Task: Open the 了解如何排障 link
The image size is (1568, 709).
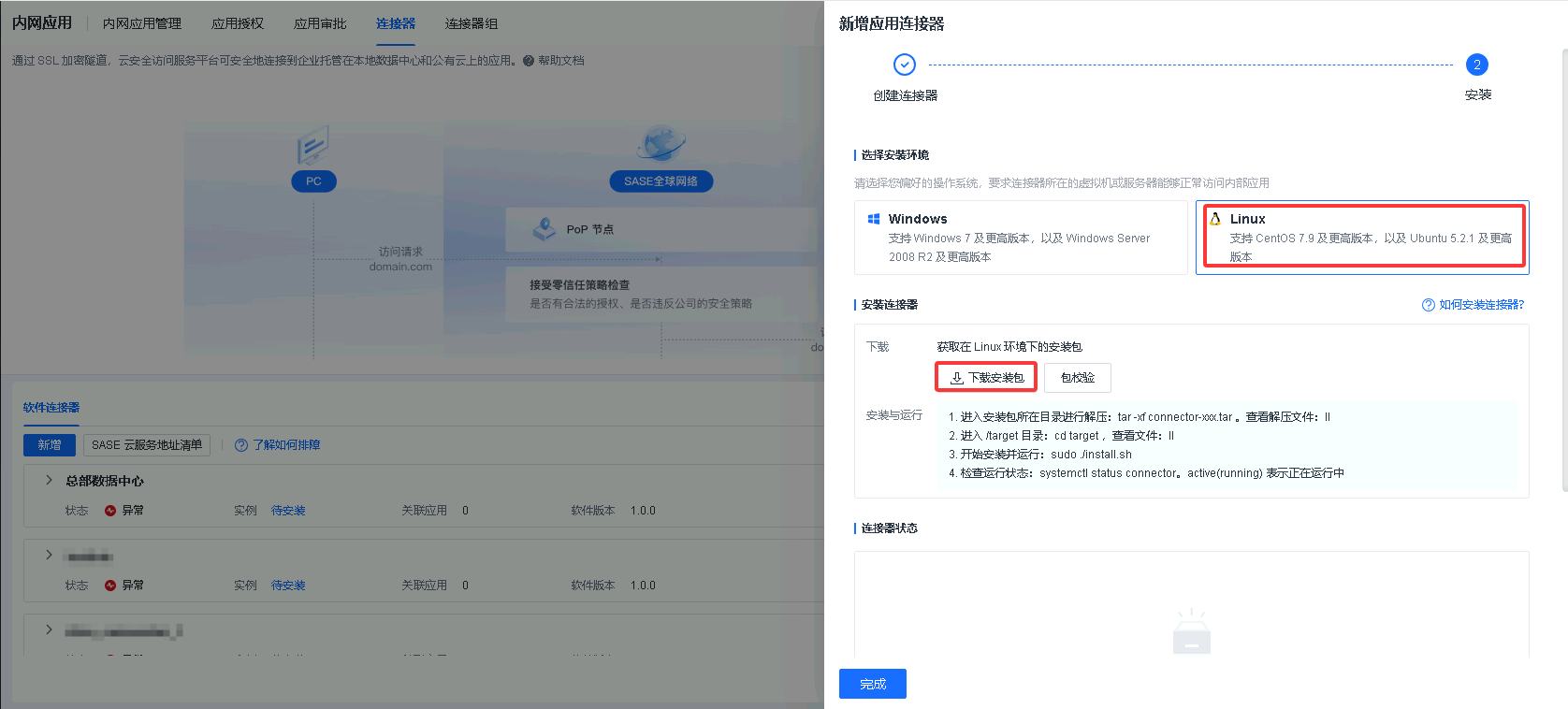Action: point(286,445)
